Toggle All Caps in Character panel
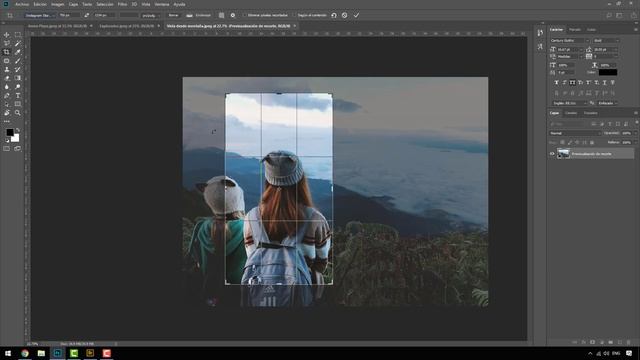 coord(572,82)
